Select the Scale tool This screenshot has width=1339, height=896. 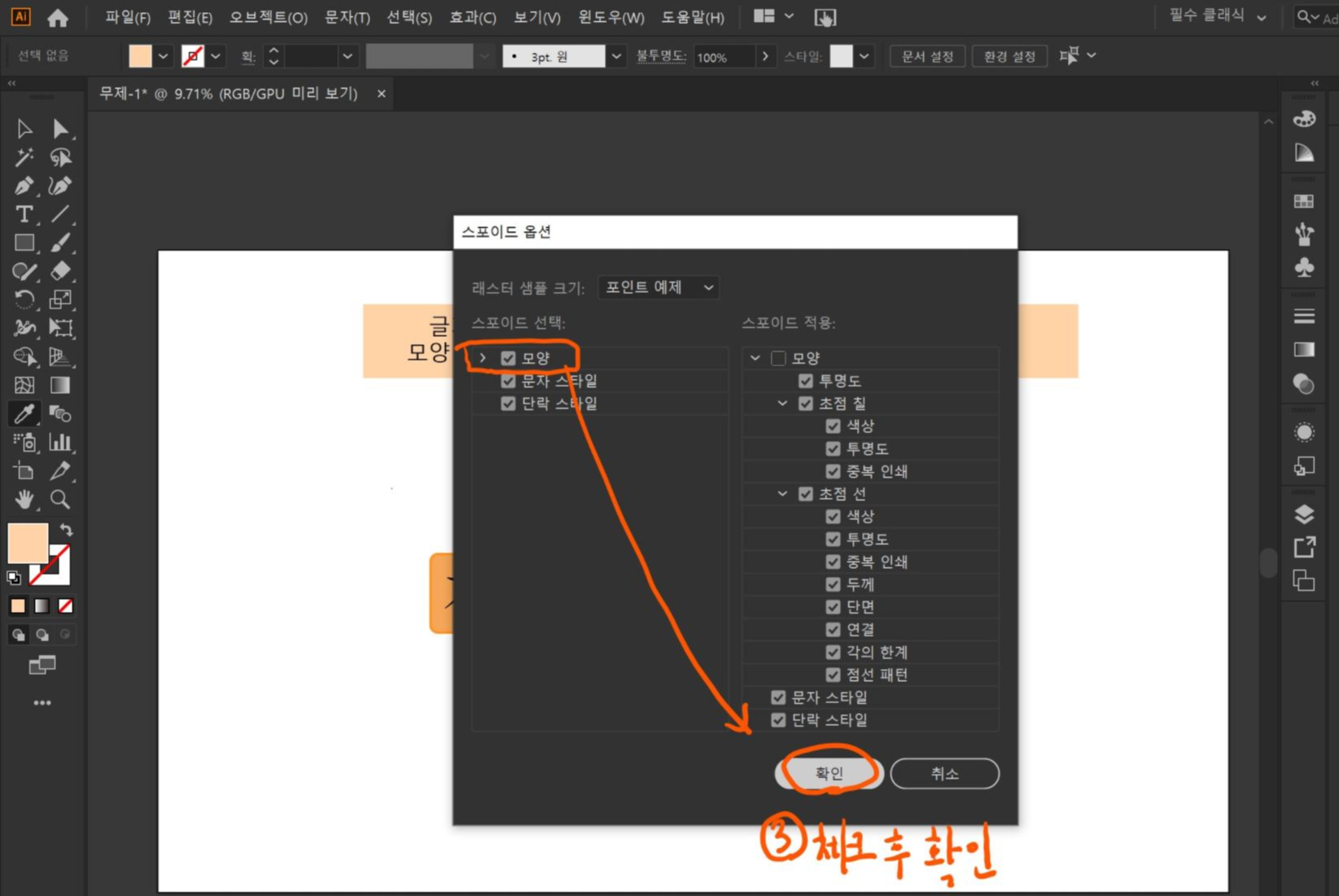click(60, 299)
